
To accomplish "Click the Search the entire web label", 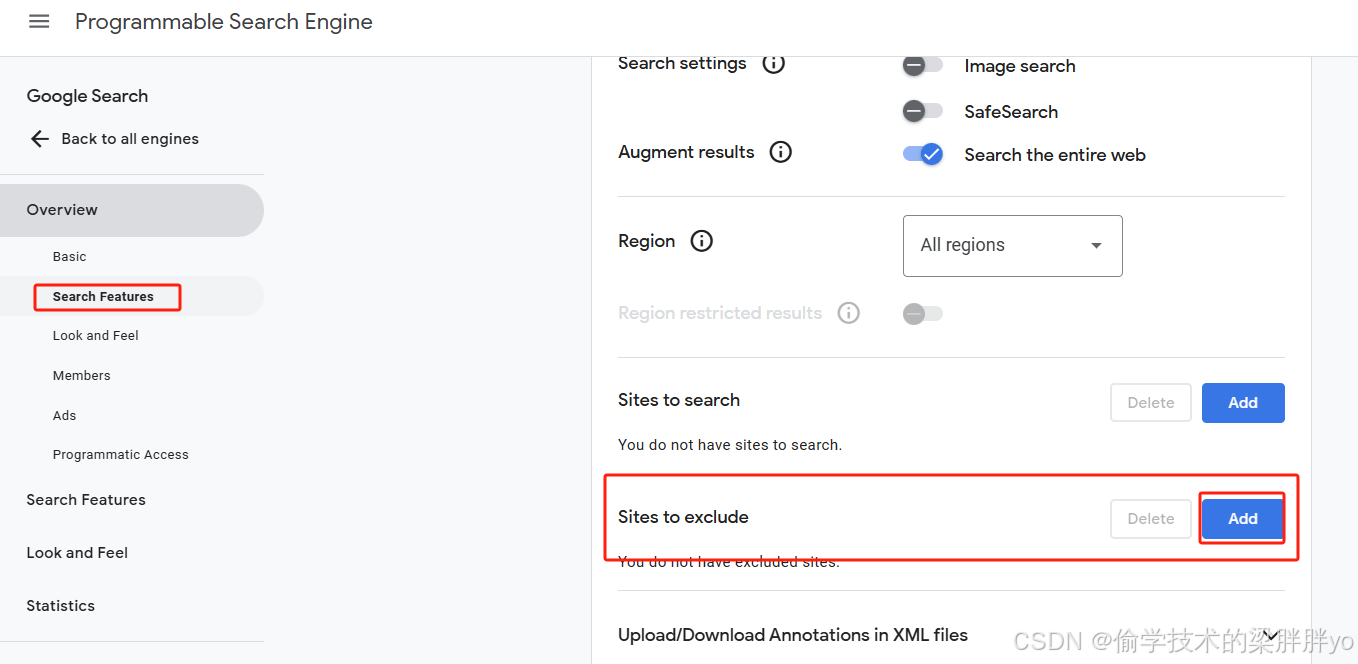I will pos(1055,155).
